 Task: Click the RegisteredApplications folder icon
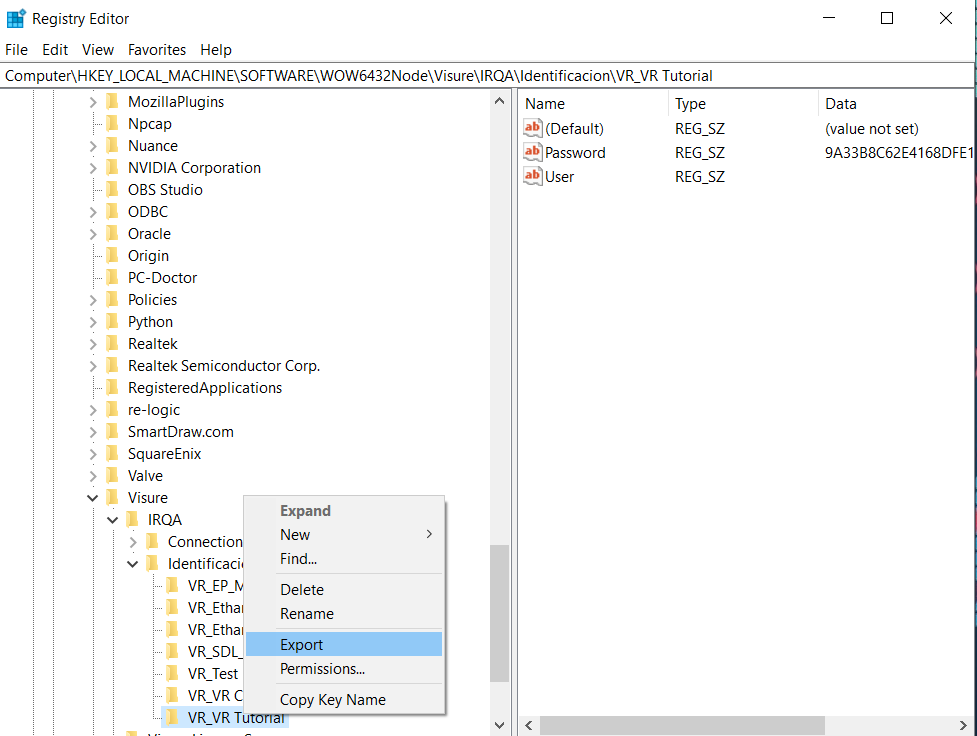tap(113, 388)
